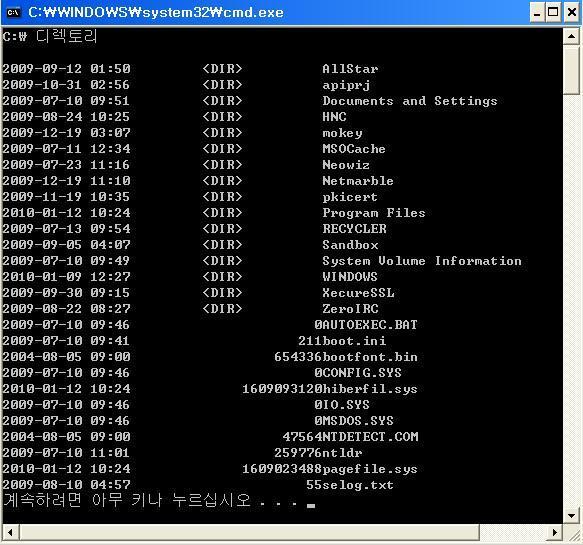Click the 0AUTOEXEC.BAT file entry
583x545 pixels.
coord(366,325)
